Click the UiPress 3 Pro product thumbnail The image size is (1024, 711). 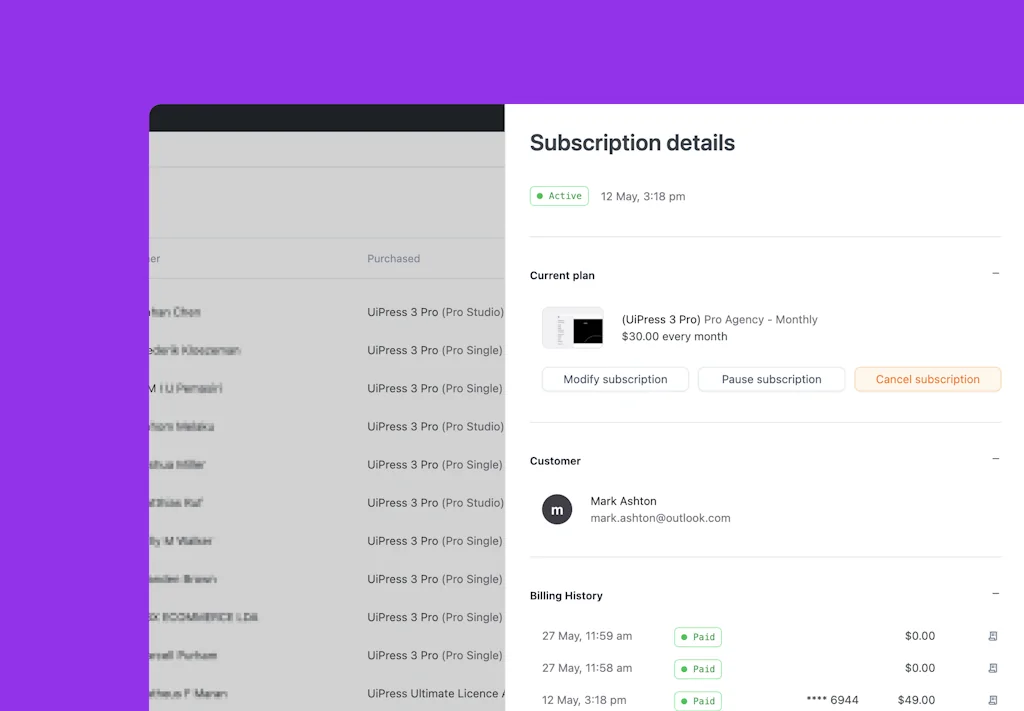pyautogui.click(x=573, y=328)
